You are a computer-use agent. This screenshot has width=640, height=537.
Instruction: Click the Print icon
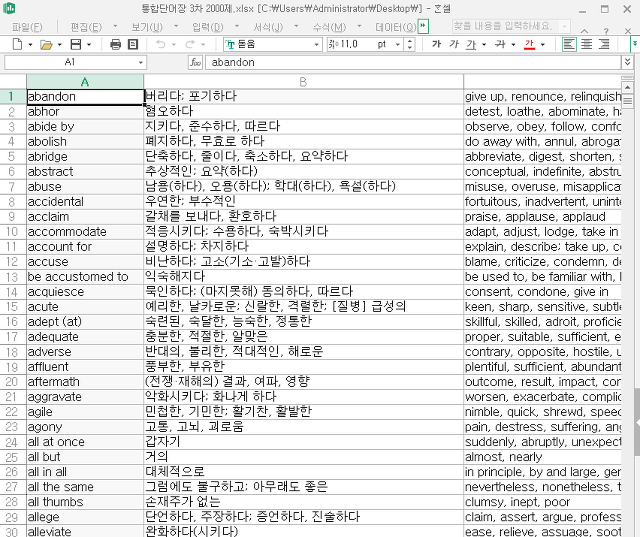116,45
